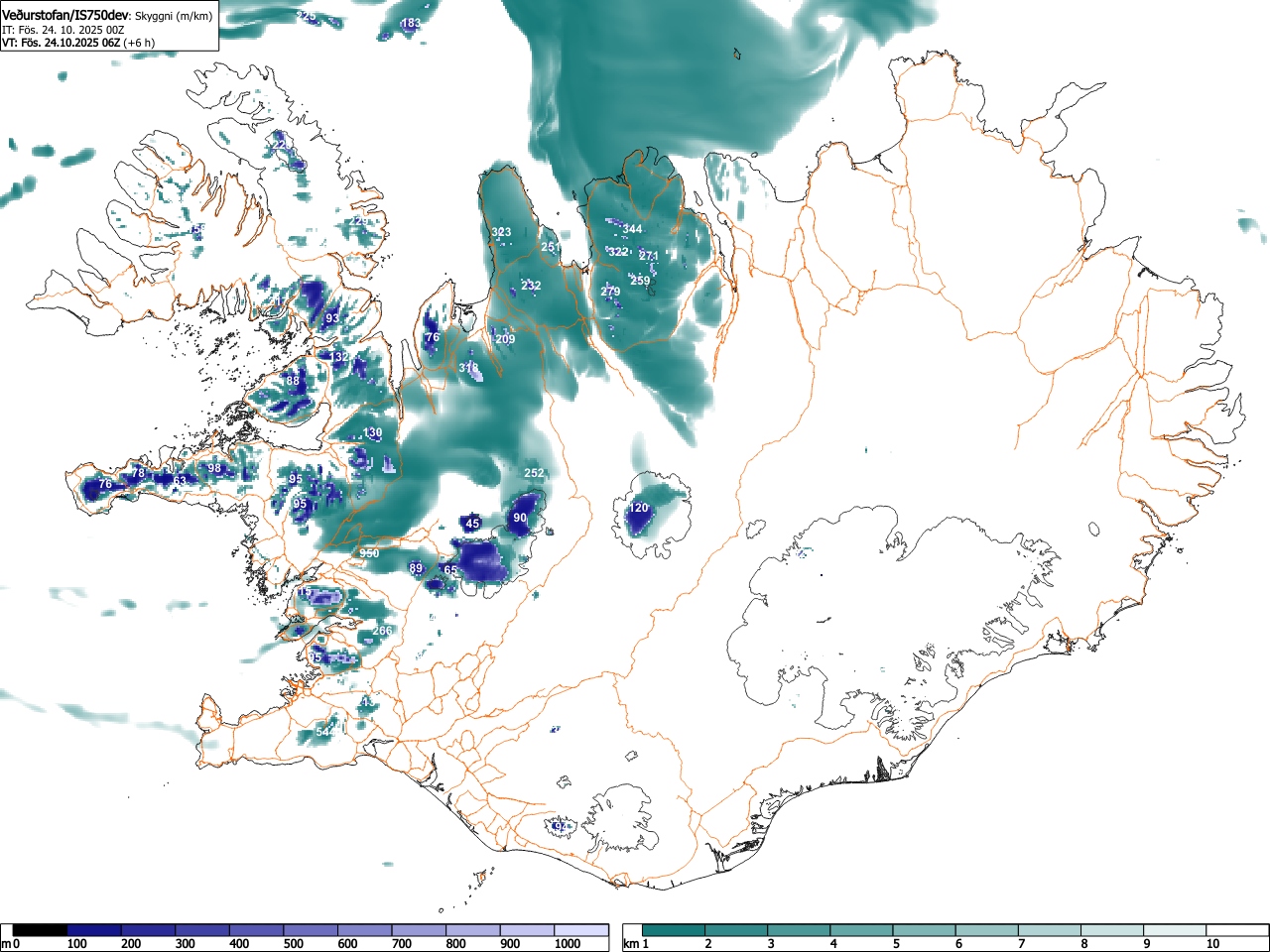Click the visibility value '132' on the map
The image size is (1270, 952).
point(338,357)
